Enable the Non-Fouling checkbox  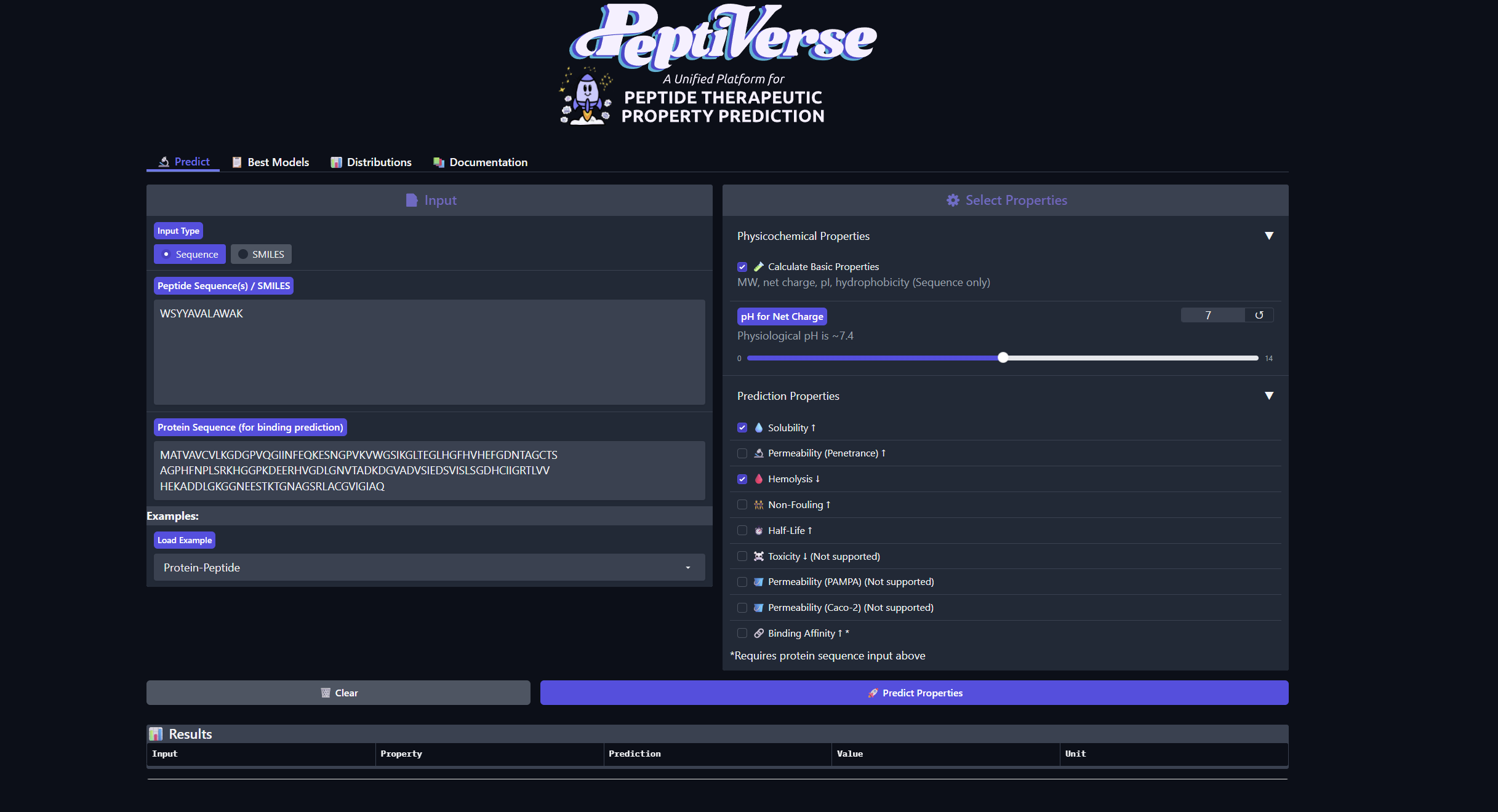742,505
